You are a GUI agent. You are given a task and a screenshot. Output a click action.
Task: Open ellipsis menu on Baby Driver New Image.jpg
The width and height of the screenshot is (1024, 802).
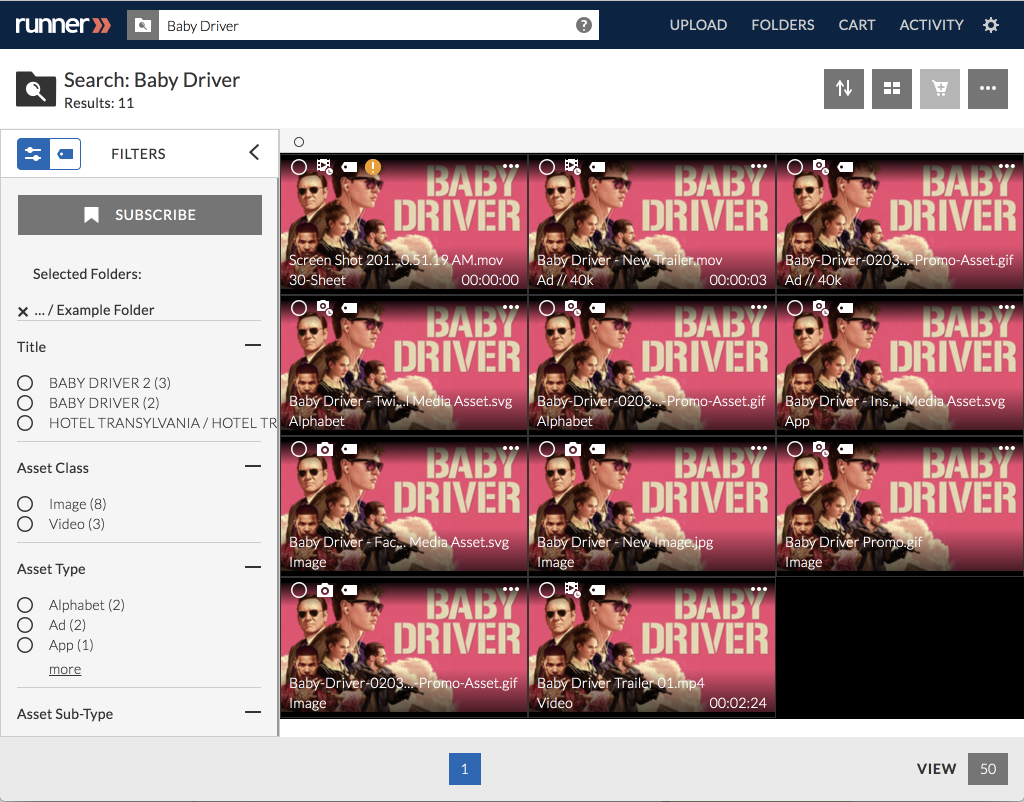tap(758, 448)
